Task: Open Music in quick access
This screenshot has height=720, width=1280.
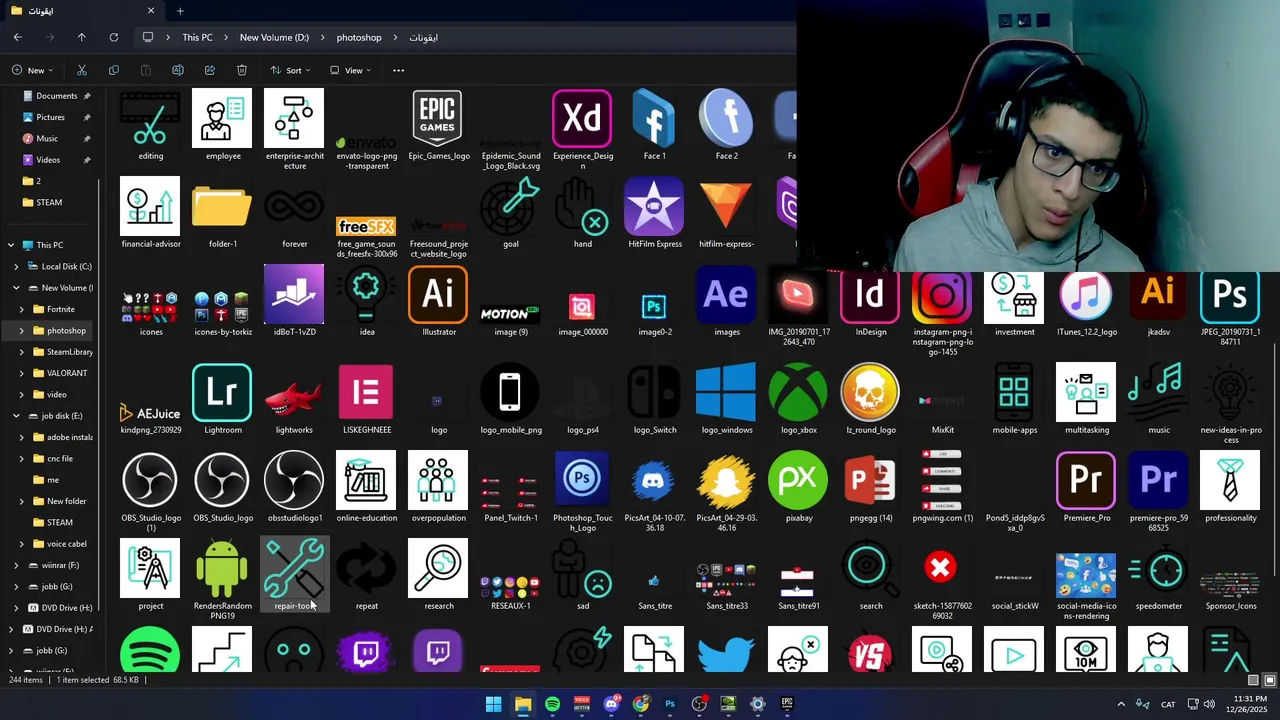Action: click(47, 139)
